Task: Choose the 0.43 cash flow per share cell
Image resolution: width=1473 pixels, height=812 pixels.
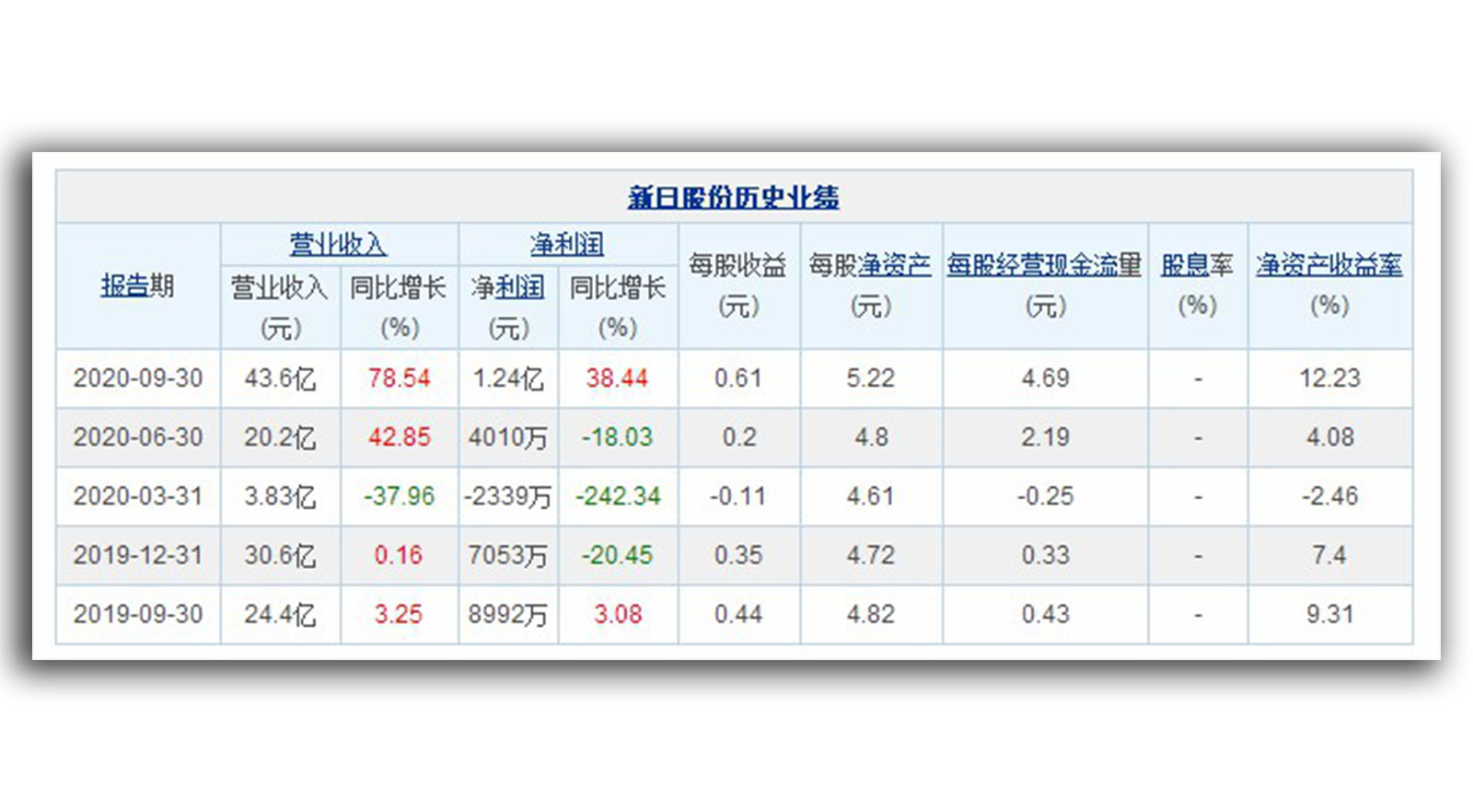Action: [x=1046, y=614]
